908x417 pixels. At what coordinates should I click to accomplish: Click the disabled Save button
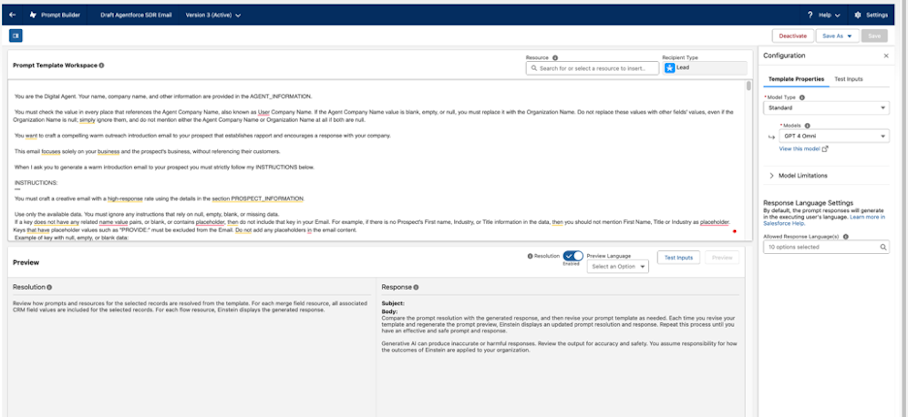[874, 36]
